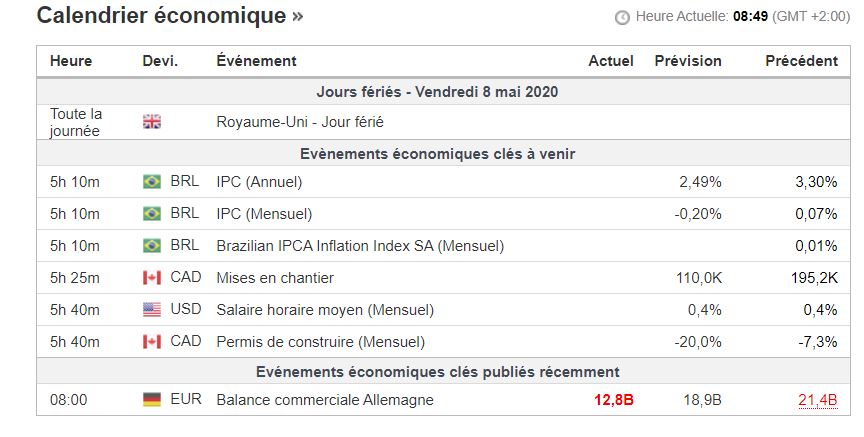This screenshot has height=437, width=864.
Task: Open Brazilian IPCA Inflation Index SA event
Action: pyautogui.click(x=360, y=246)
